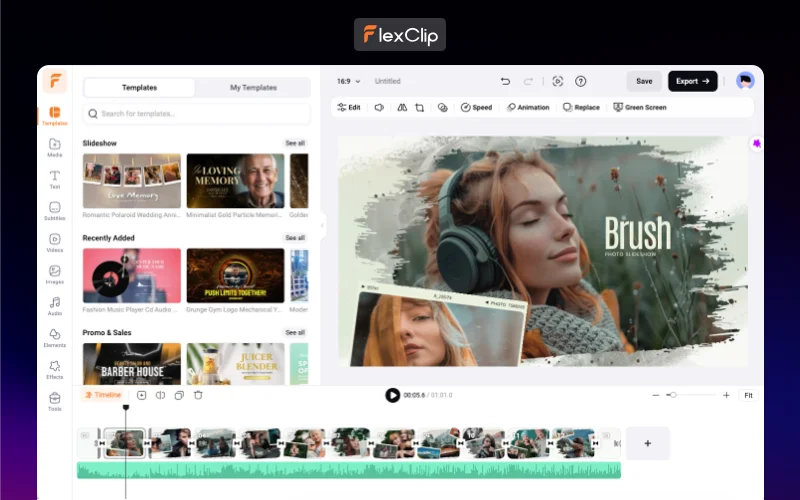
Task: Split the clip with the timeline split icon
Action: [x=160, y=395]
